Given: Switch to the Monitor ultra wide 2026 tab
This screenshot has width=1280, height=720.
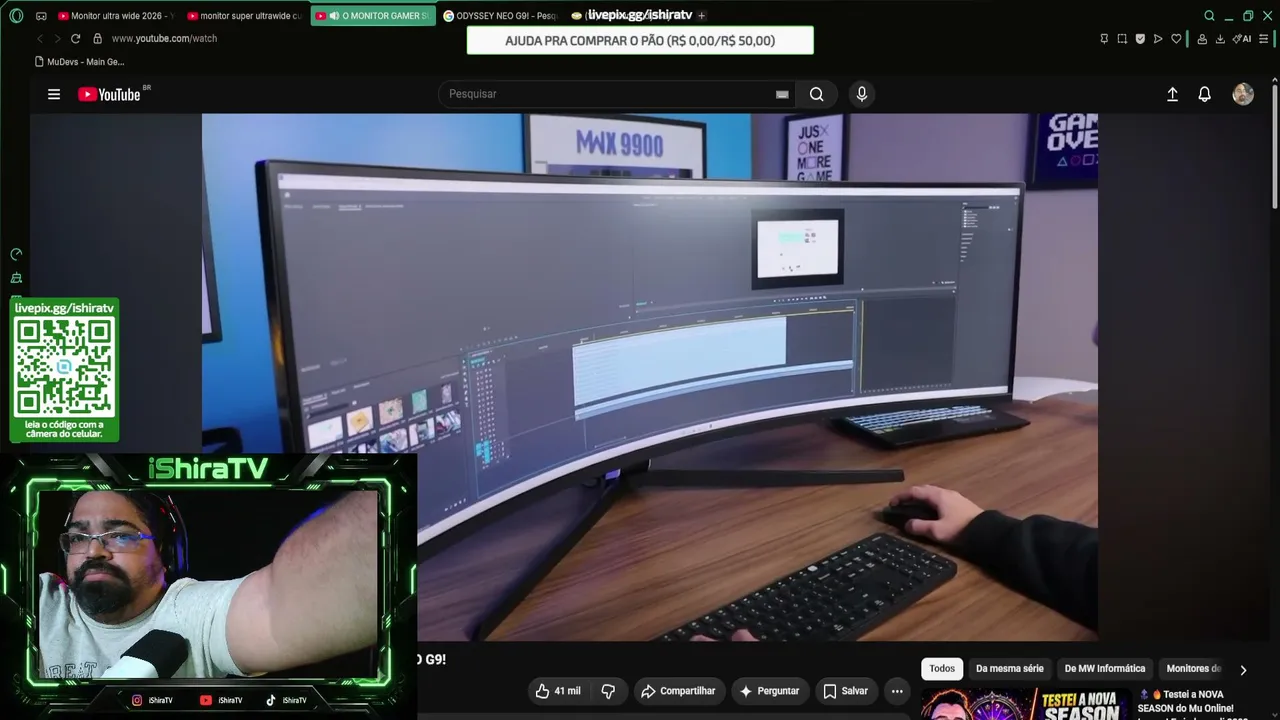Looking at the screenshot, I should tap(115, 16).
